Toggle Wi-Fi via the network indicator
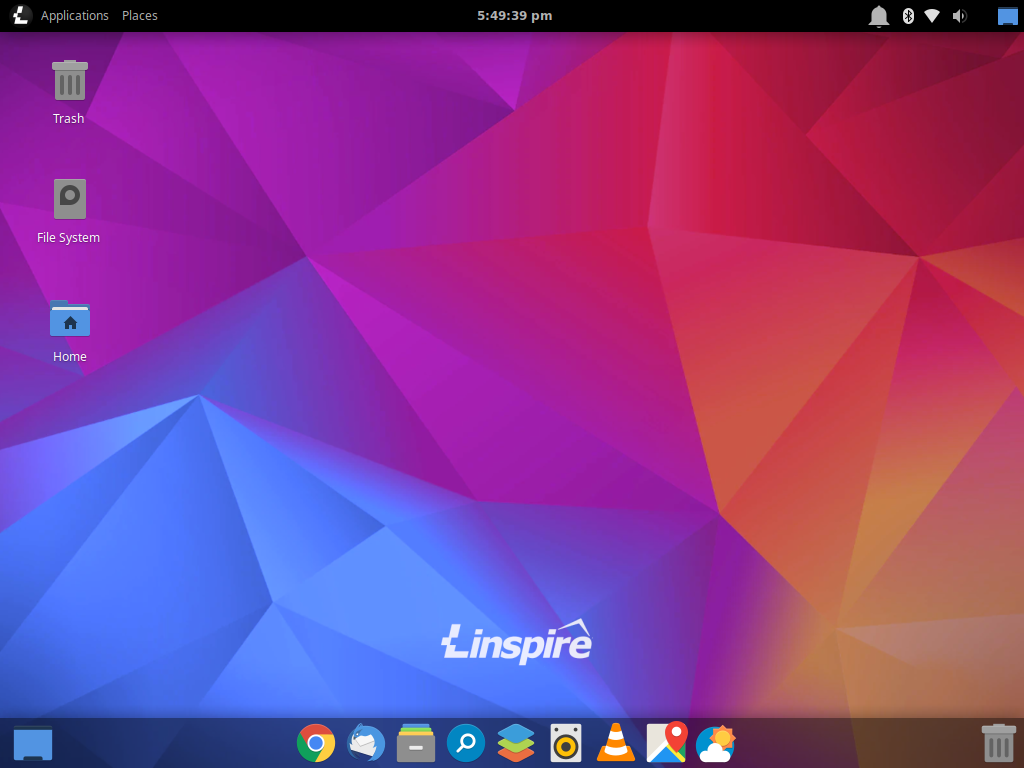The height and width of the screenshot is (768, 1024). point(934,15)
